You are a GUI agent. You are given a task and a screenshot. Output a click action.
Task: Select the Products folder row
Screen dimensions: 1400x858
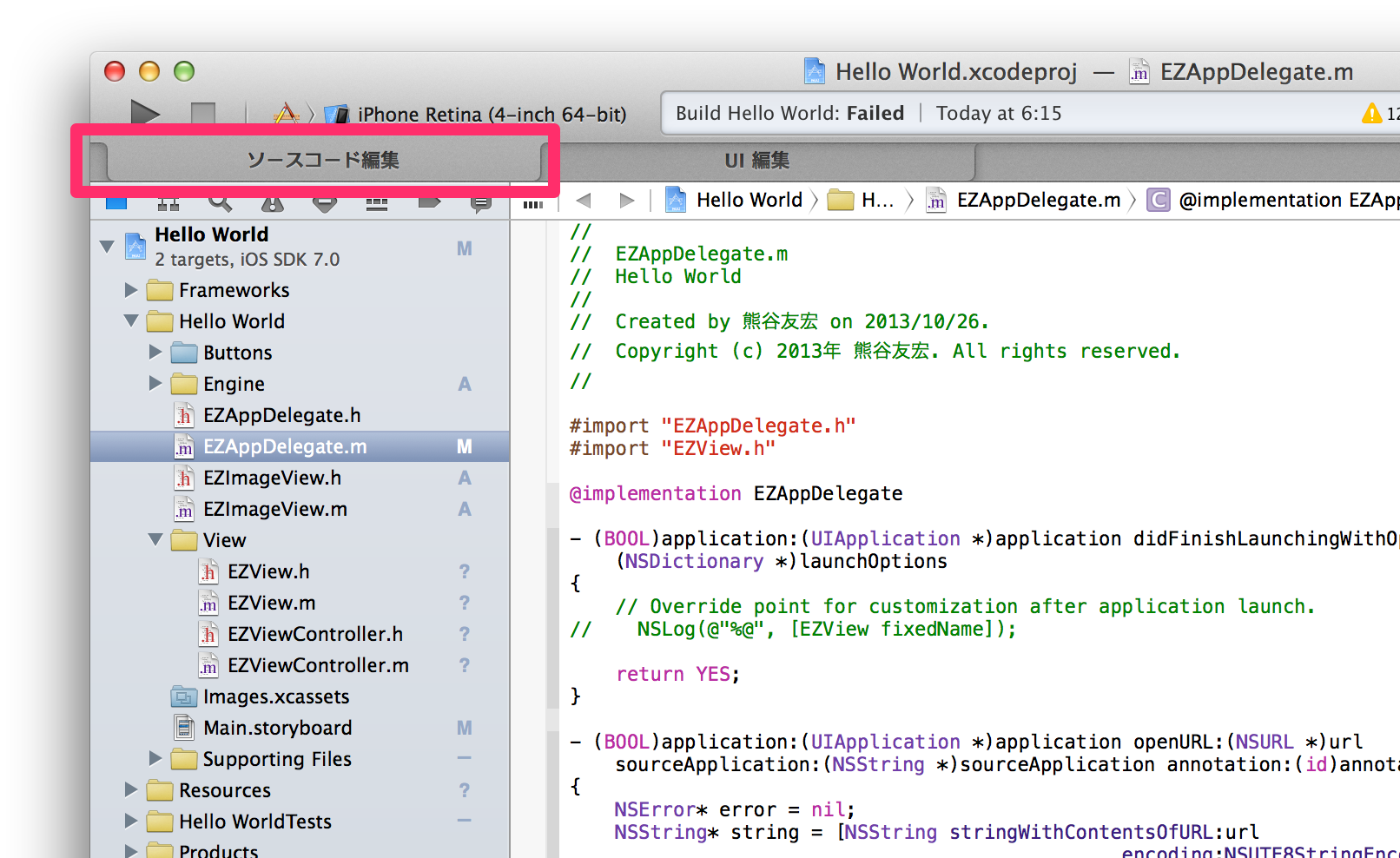(x=300, y=849)
